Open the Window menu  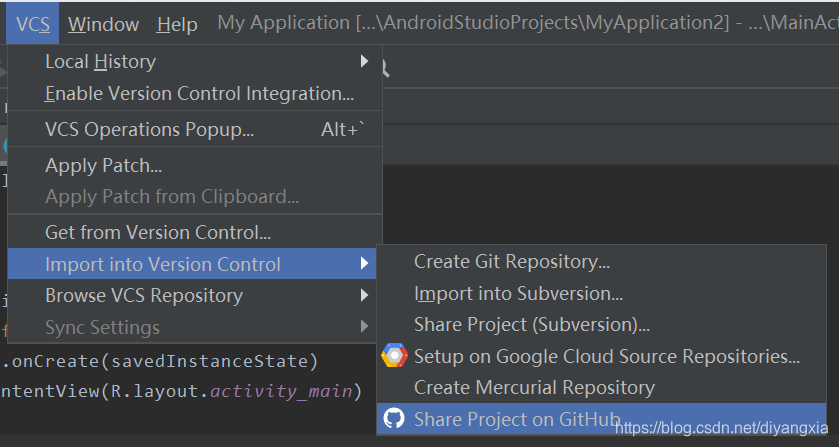point(103,24)
